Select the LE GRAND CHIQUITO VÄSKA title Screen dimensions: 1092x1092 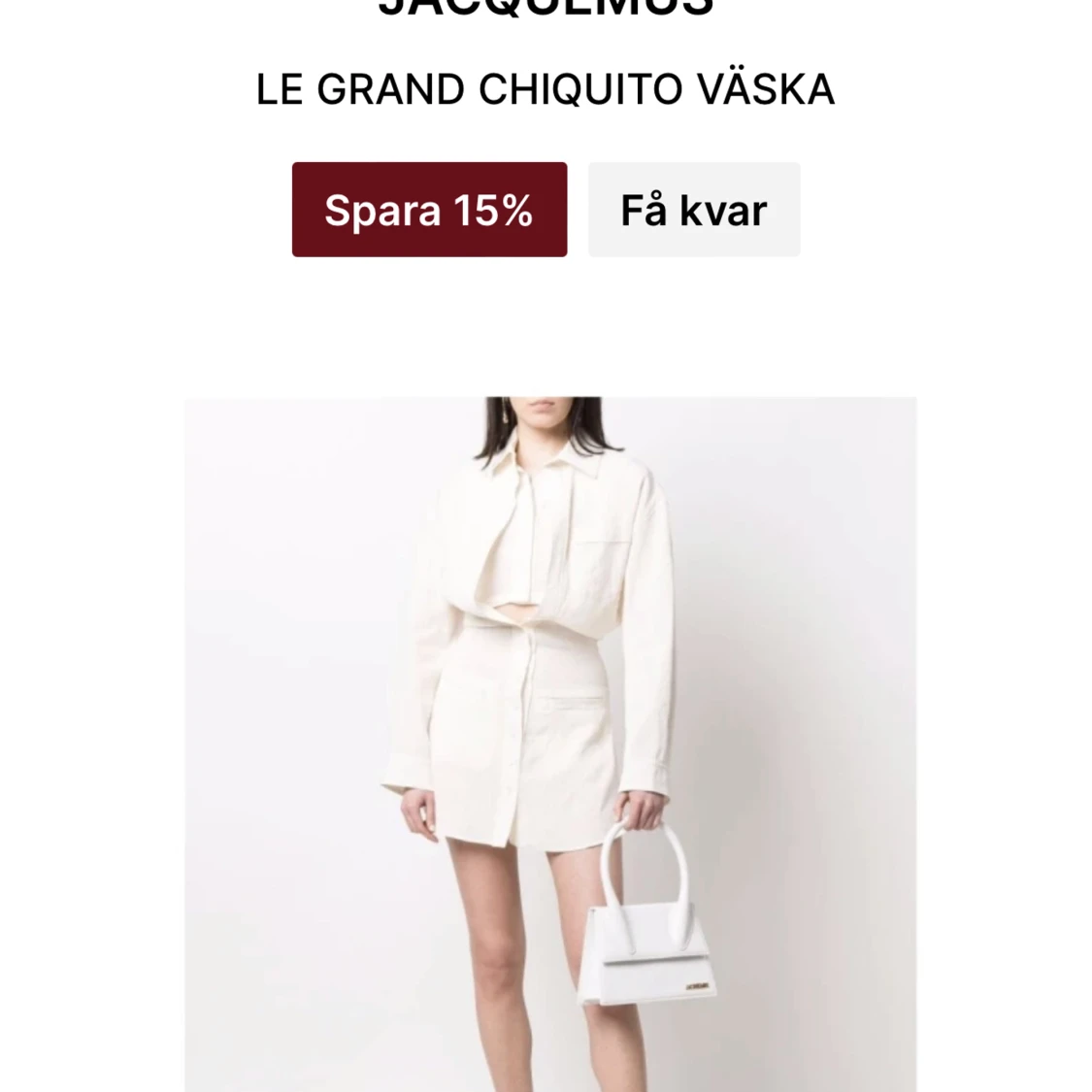546,89
